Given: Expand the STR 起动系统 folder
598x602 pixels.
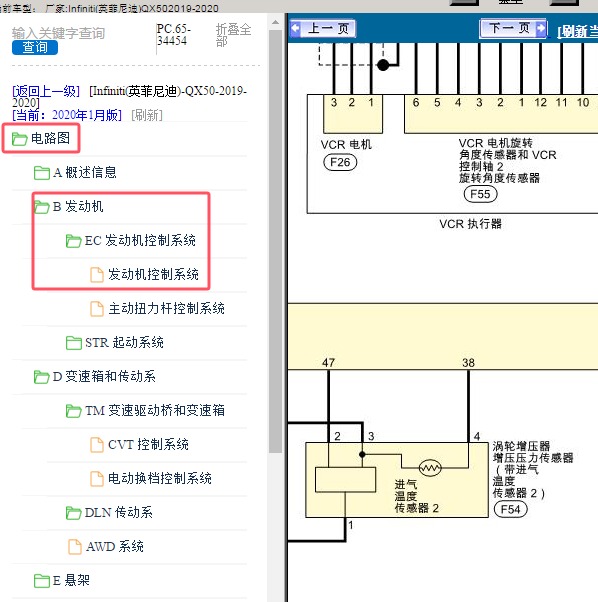Looking at the screenshot, I should click(124, 342).
